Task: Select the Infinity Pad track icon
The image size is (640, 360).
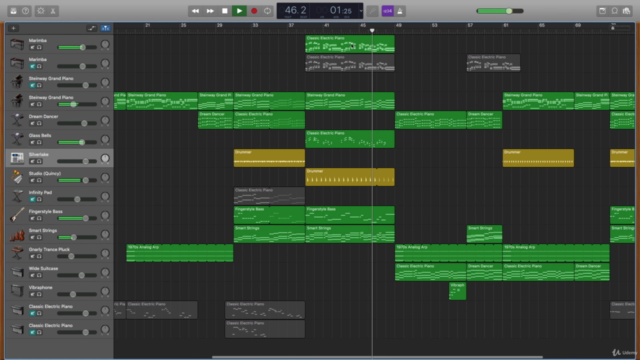Action: coord(17,196)
